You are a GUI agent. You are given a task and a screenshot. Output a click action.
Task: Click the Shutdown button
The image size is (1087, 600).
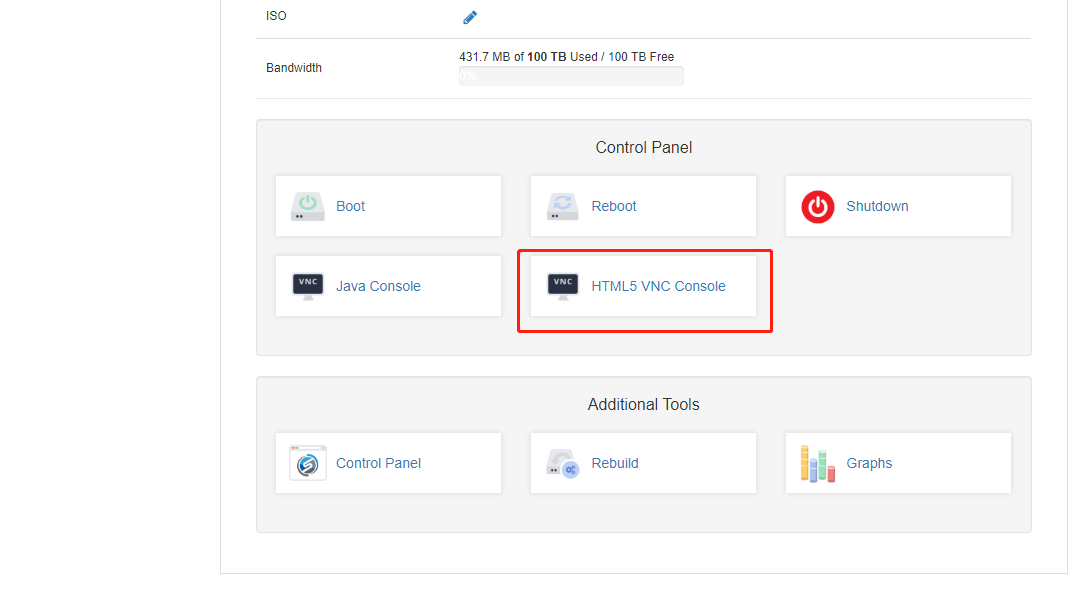coord(877,205)
